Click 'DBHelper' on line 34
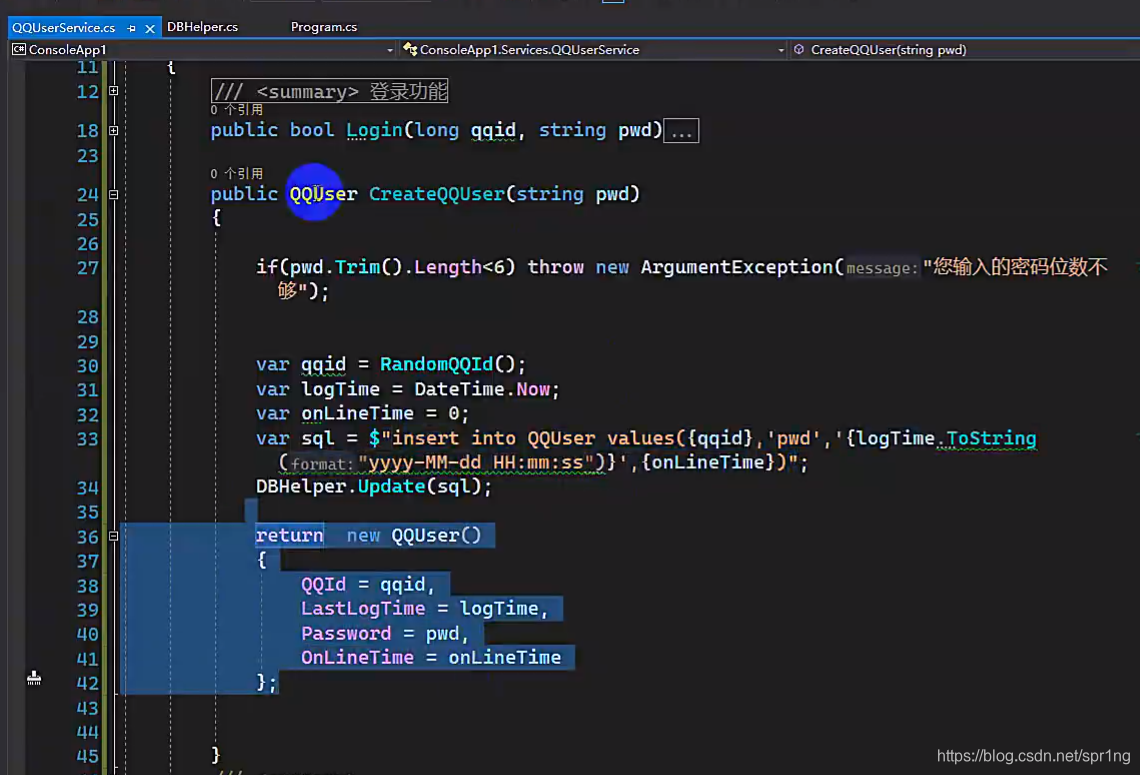The width and height of the screenshot is (1140, 775). coord(301,486)
